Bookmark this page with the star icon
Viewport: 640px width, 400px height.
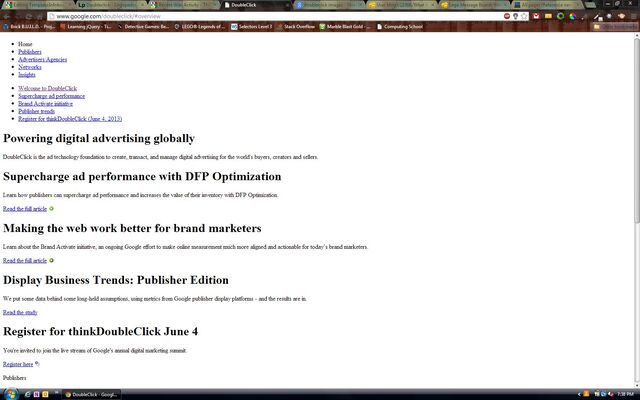[x=524, y=16]
